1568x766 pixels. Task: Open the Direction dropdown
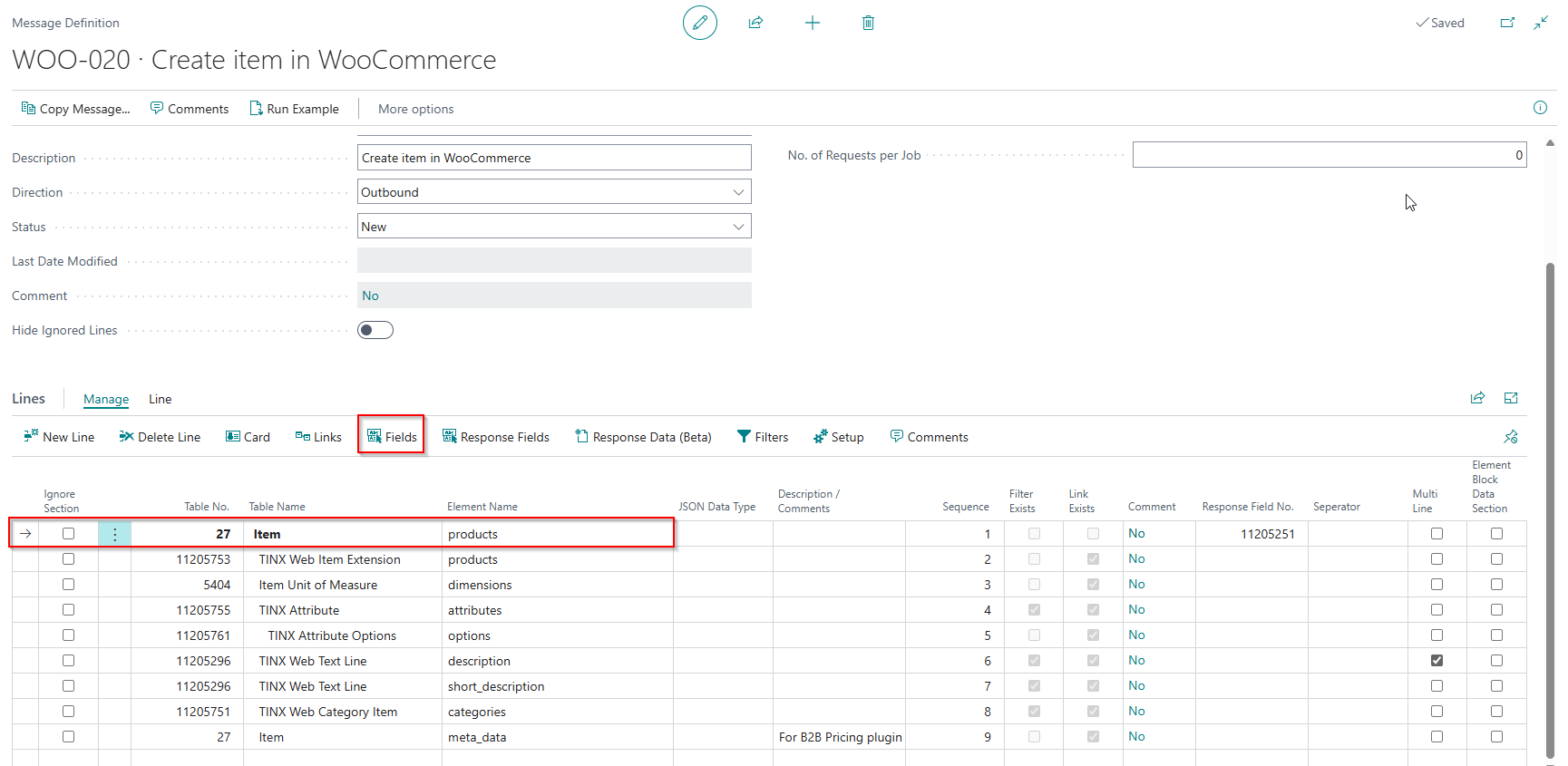[x=554, y=192]
